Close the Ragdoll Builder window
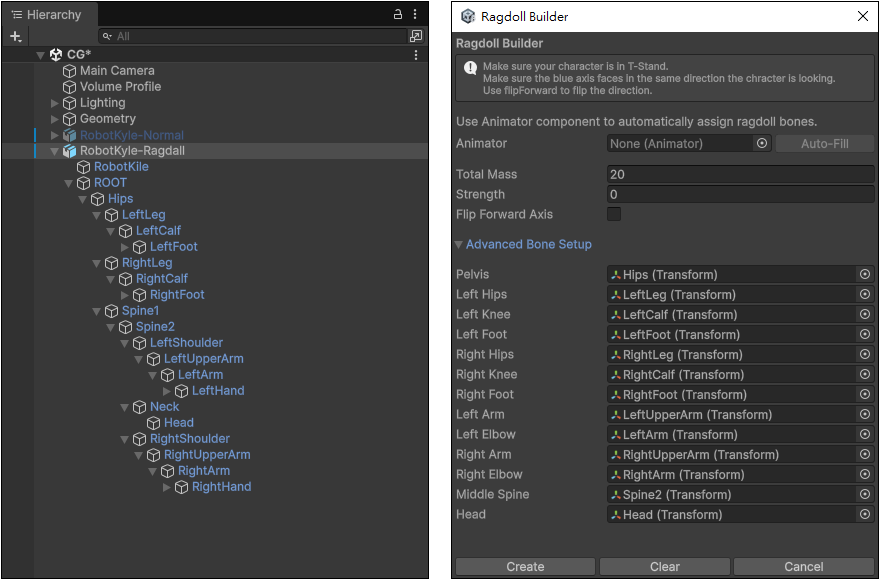The width and height of the screenshot is (880, 580). tap(863, 16)
